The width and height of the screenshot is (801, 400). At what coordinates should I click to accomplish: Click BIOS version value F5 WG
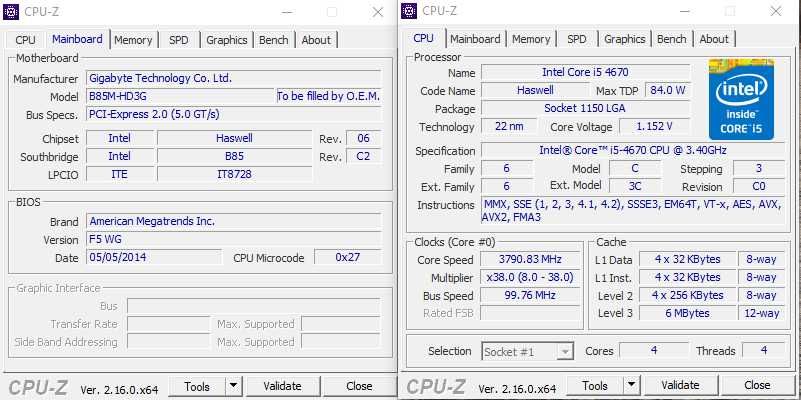tap(233, 239)
